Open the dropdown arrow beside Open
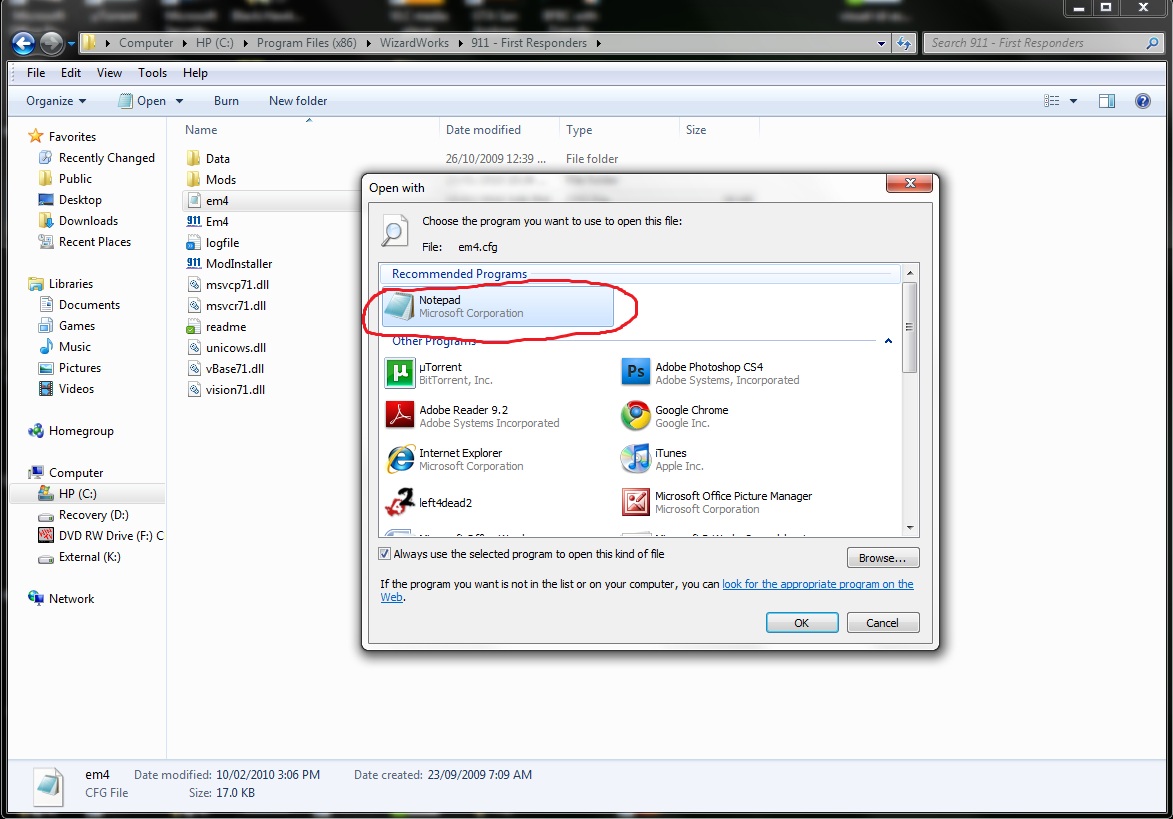This screenshot has width=1173, height=819. click(x=180, y=101)
